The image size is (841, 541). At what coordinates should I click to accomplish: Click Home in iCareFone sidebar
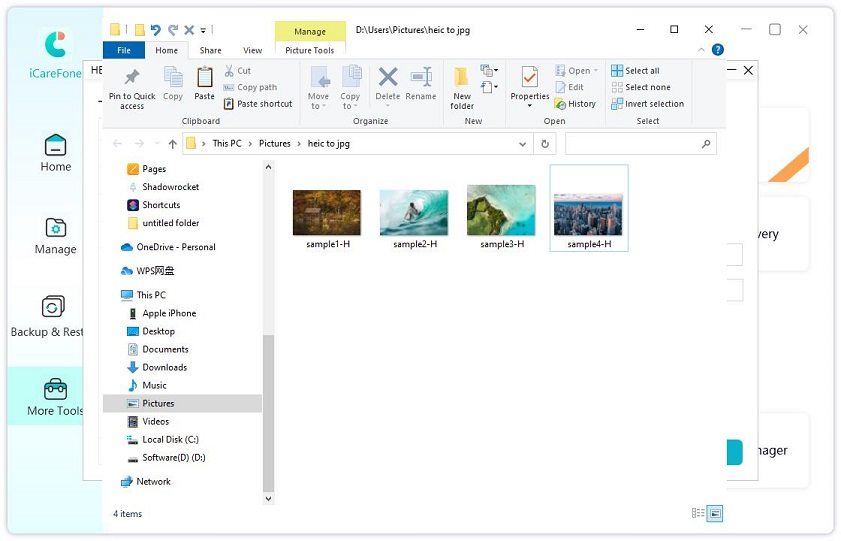pyautogui.click(x=56, y=153)
